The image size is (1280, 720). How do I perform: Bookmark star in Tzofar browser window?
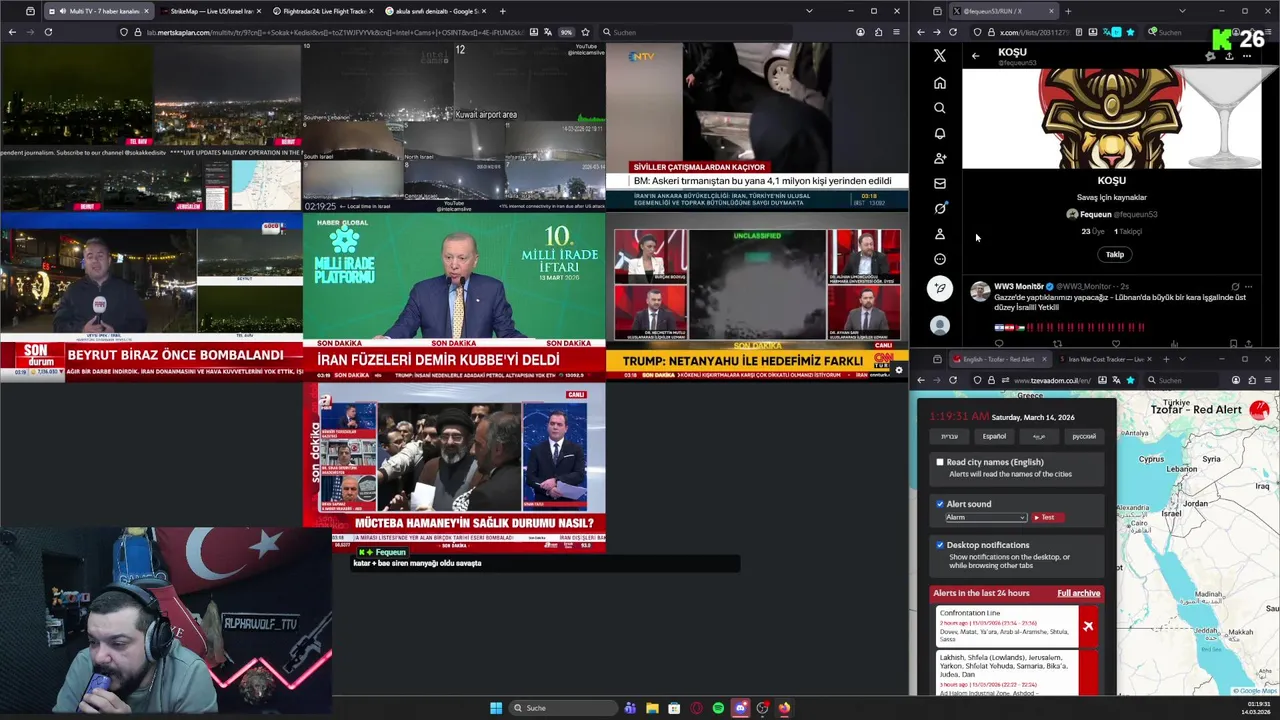(x=1130, y=380)
